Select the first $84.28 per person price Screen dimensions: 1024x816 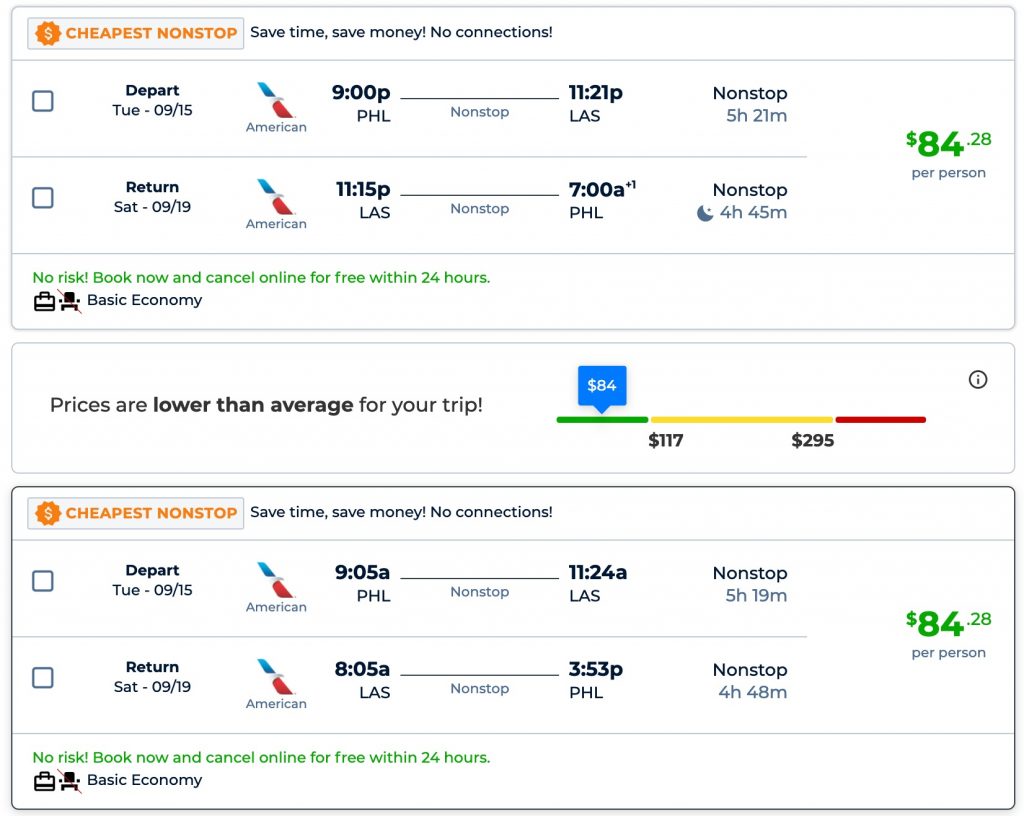pos(948,146)
